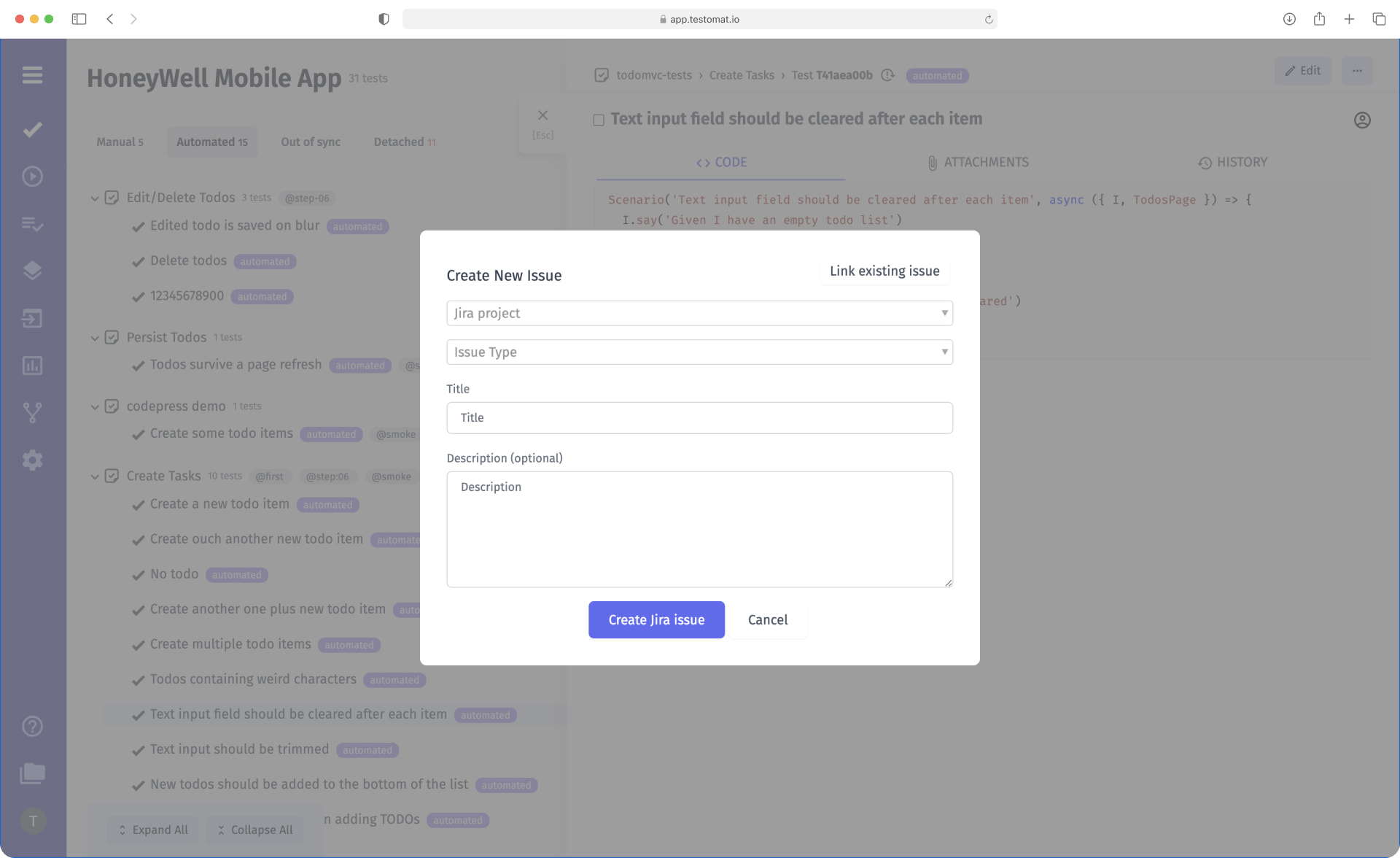Image resolution: width=1400 pixels, height=858 pixels.
Task: Select Link existing issue
Action: click(884, 271)
